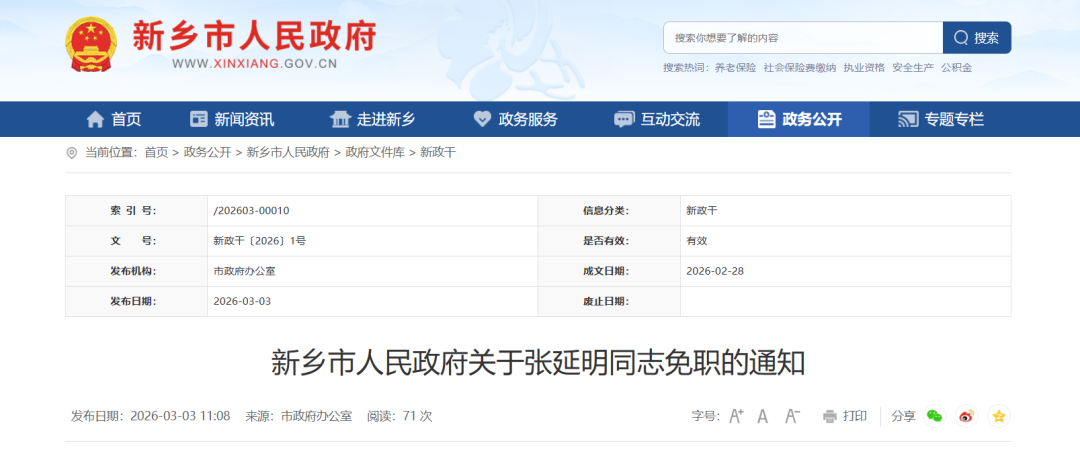Click hot search term 养老保险
Screen dimensions: 1080x472
click(x=735, y=68)
